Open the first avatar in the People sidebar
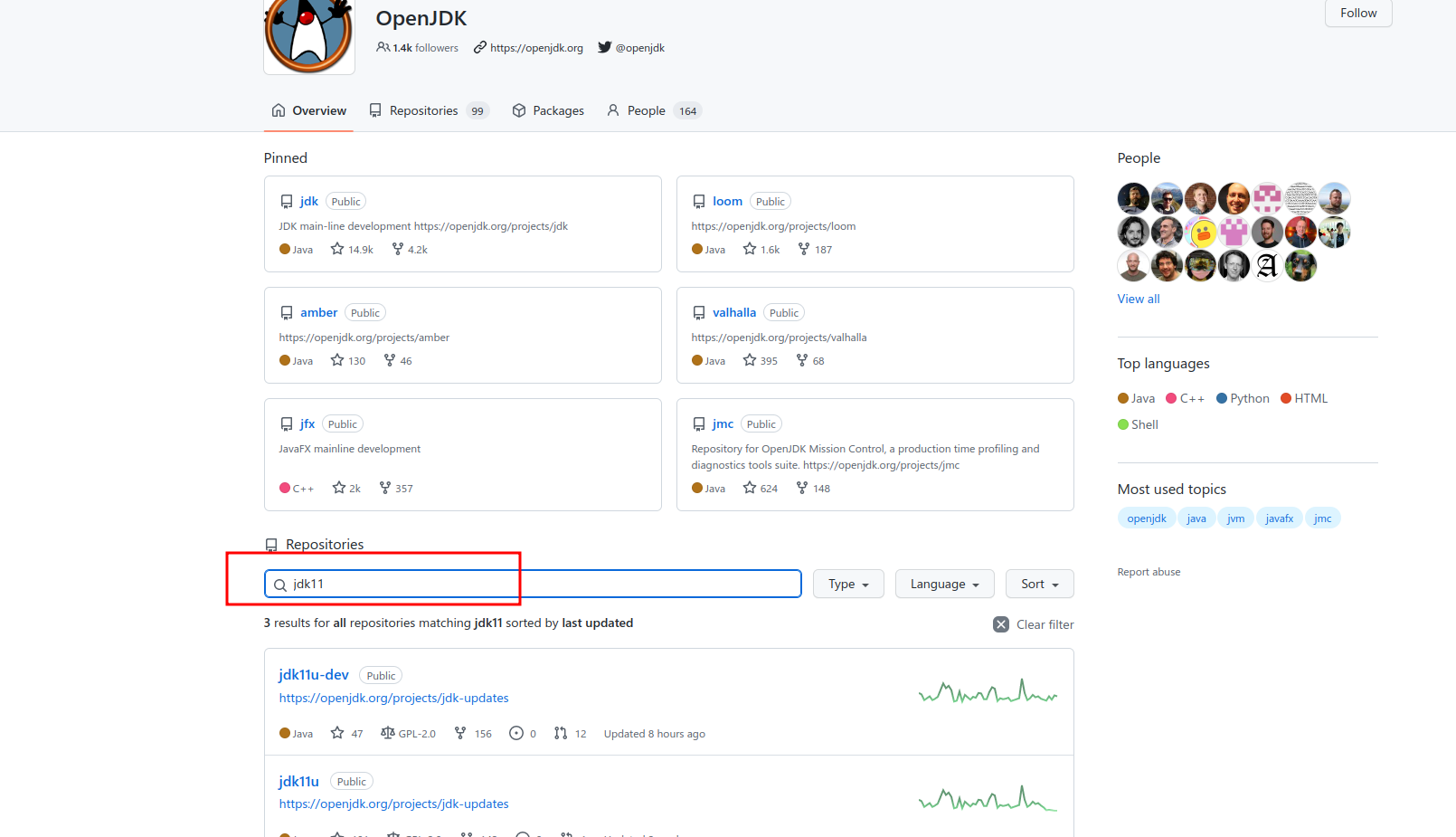Viewport: 1456px width, 837px height. pos(1133,198)
